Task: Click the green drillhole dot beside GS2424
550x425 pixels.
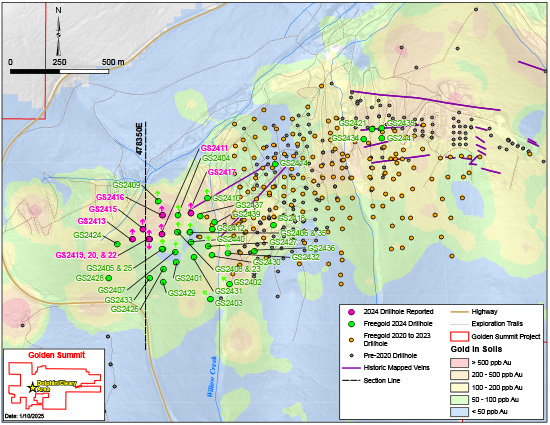Action: tap(117, 244)
